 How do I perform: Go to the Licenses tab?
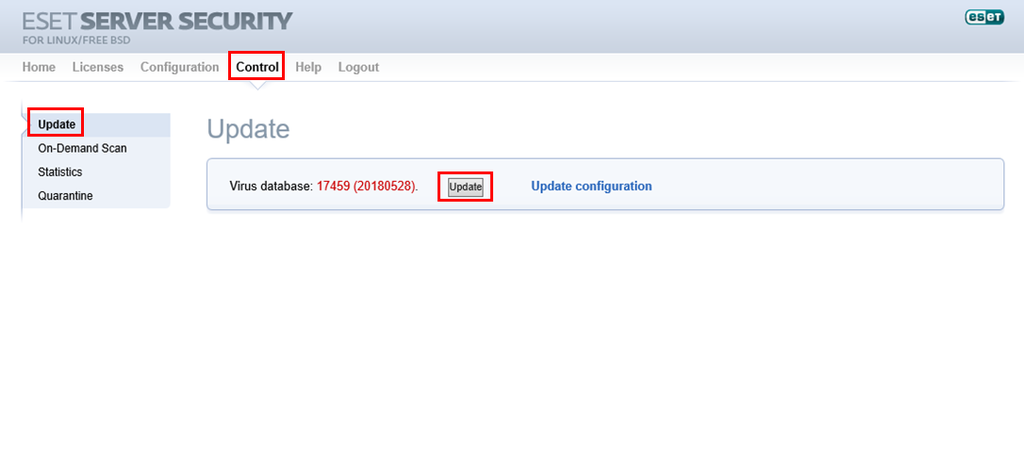pyautogui.click(x=98, y=67)
